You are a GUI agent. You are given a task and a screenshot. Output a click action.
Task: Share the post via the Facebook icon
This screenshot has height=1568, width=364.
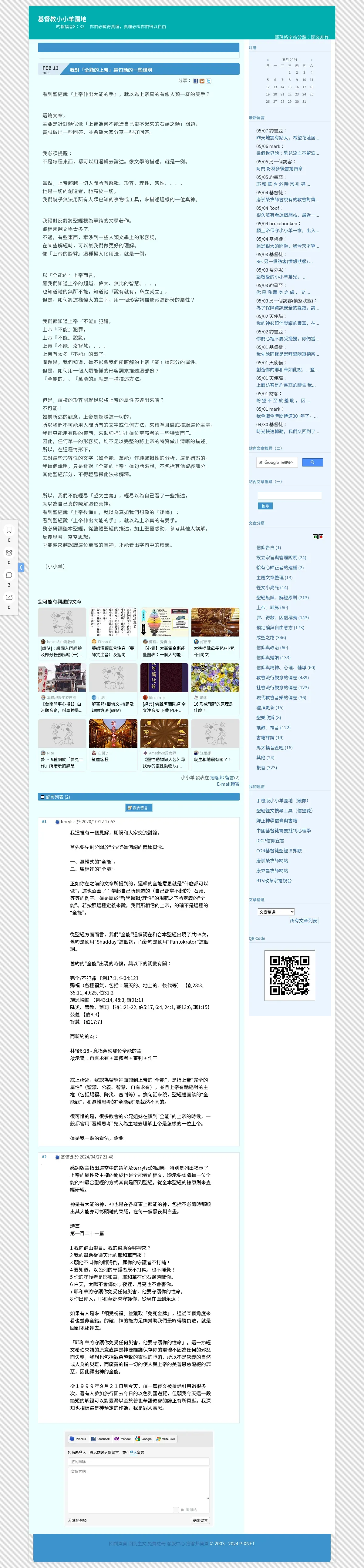coord(195,80)
